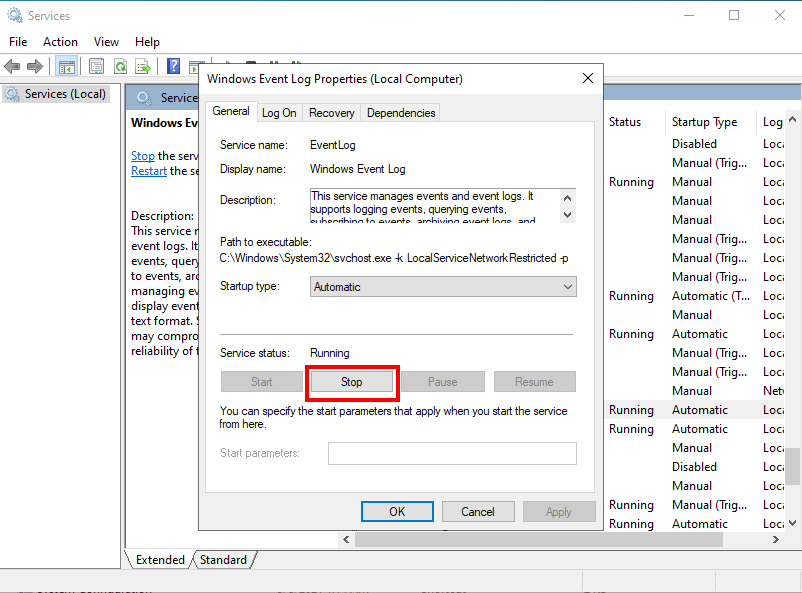Select the General tab
The height and width of the screenshot is (593, 802).
231,112
